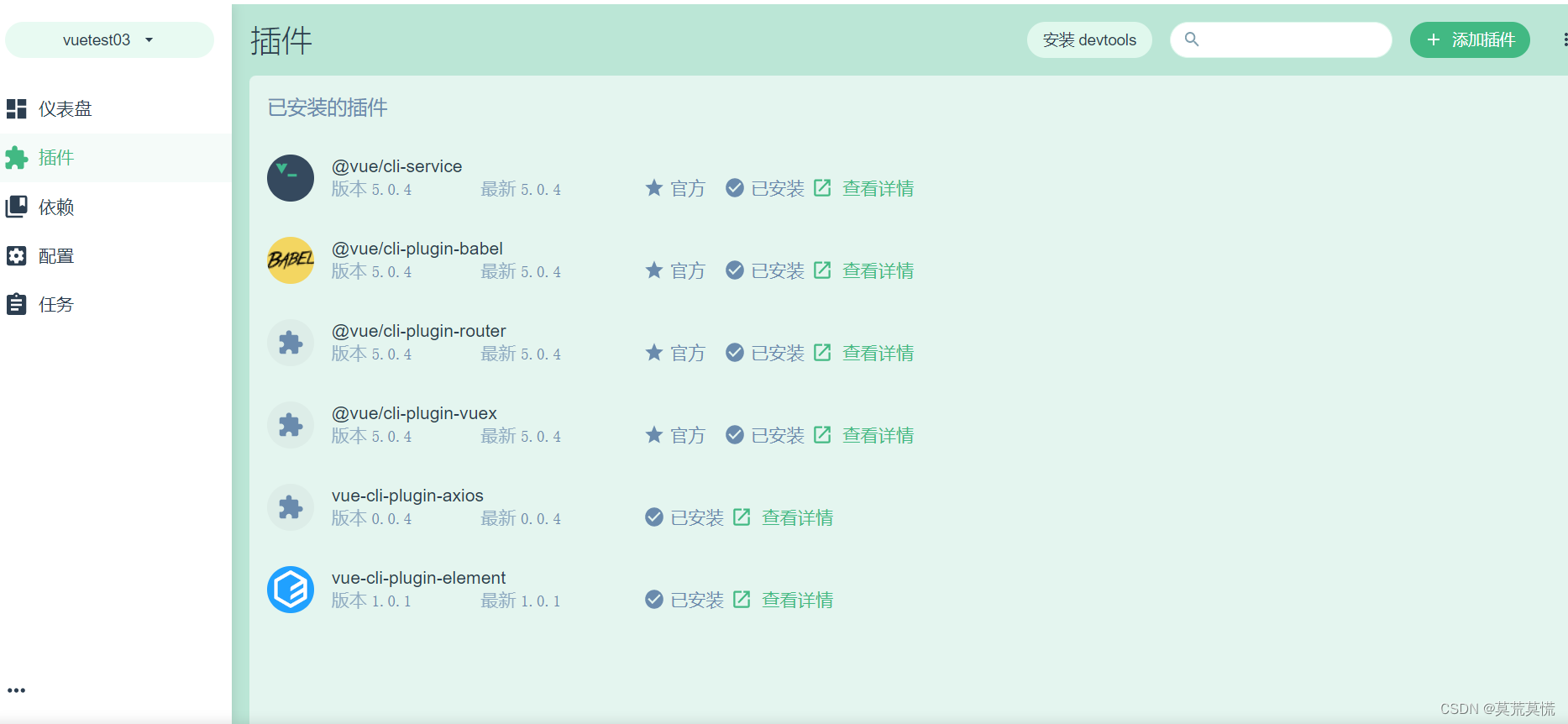Viewport: 1568px width, 724px height.
Task: Click the installed checkmark for cli-plugin-router
Action: [735, 352]
